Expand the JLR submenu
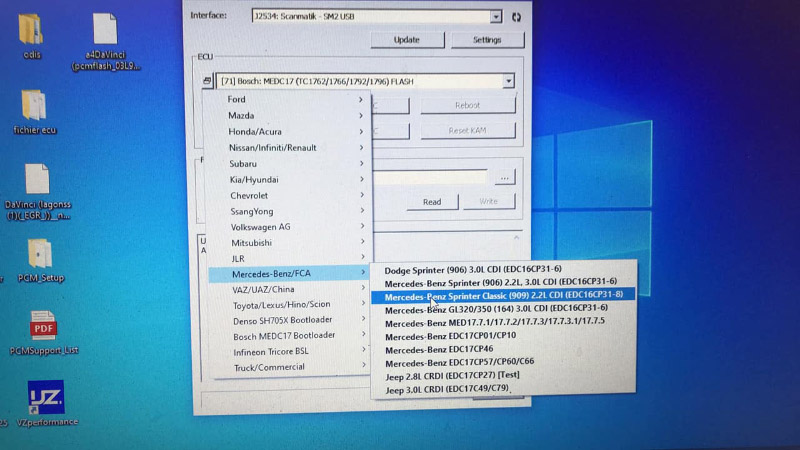The height and width of the screenshot is (450, 800). [291, 259]
